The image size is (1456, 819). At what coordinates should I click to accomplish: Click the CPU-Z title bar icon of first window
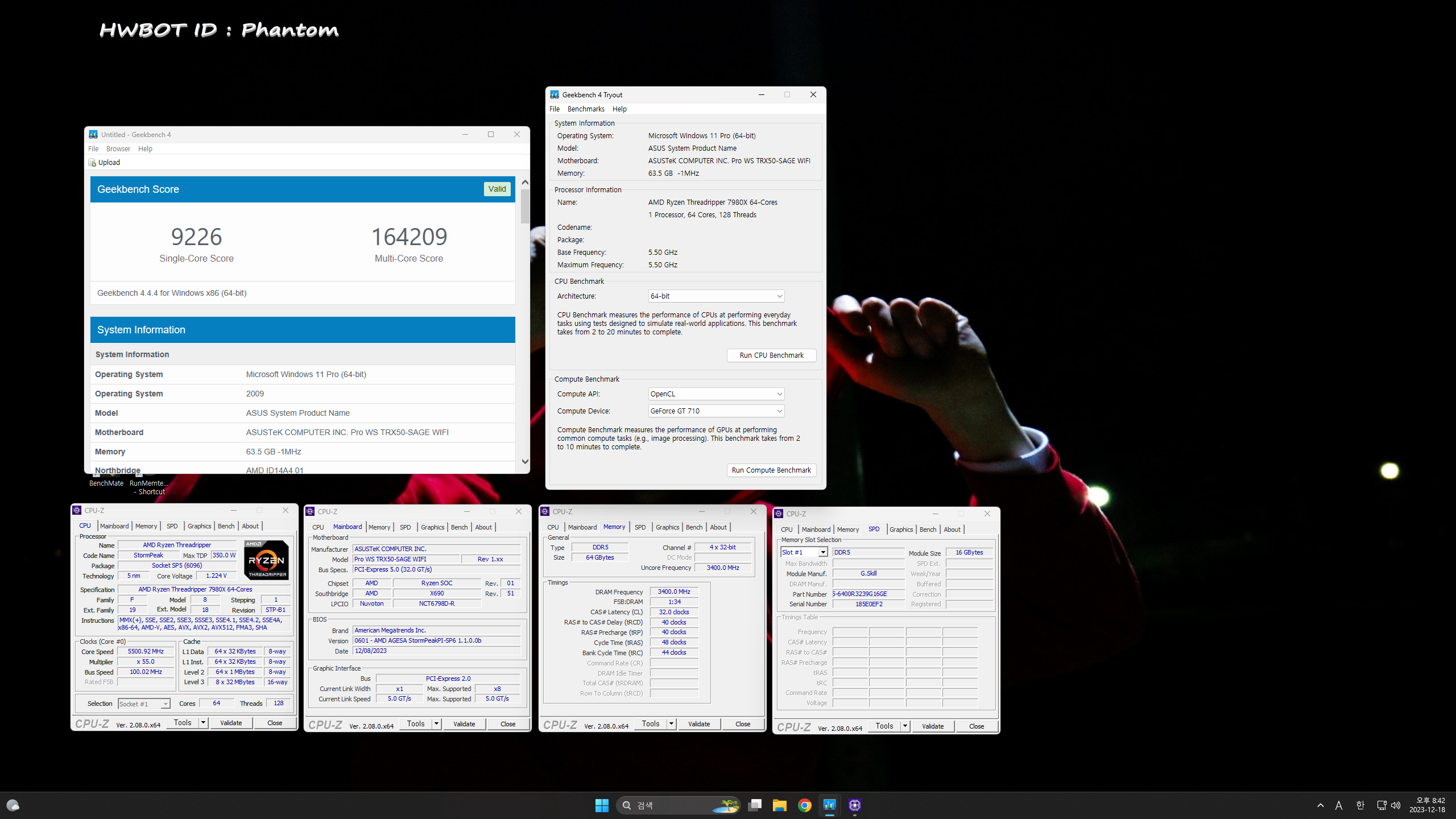(77, 511)
